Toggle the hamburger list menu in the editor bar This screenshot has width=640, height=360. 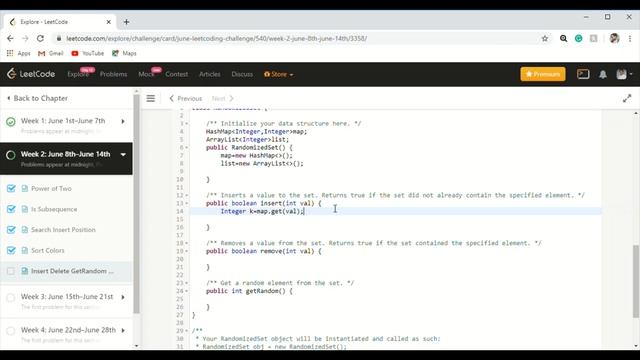click(151, 98)
